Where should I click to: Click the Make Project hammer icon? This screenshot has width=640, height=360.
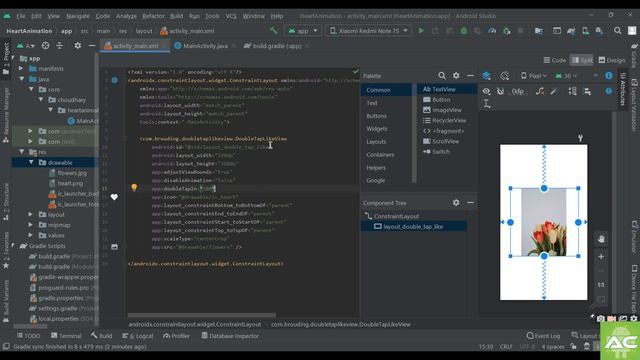click(x=273, y=31)
